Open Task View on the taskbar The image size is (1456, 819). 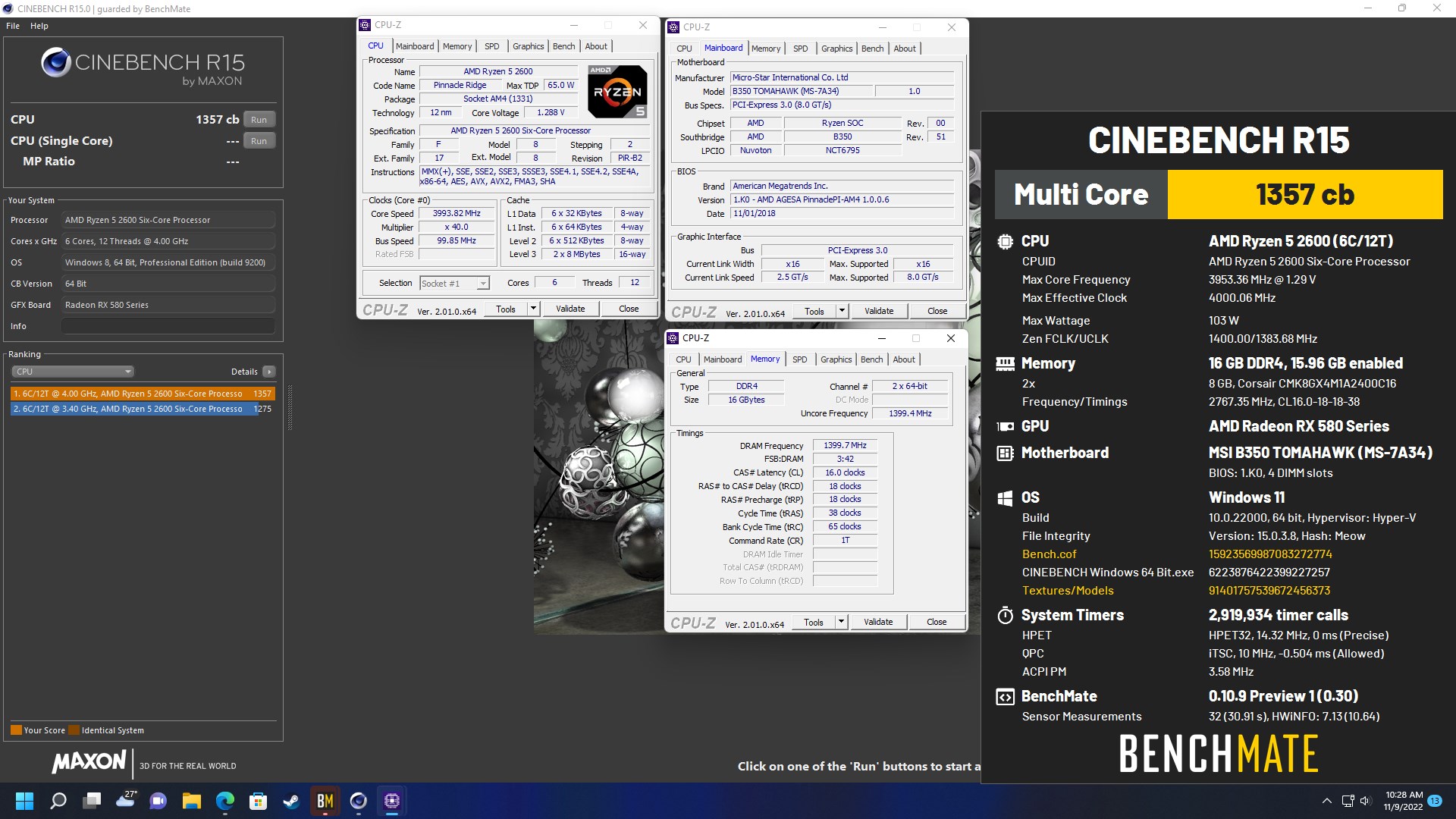93,801
